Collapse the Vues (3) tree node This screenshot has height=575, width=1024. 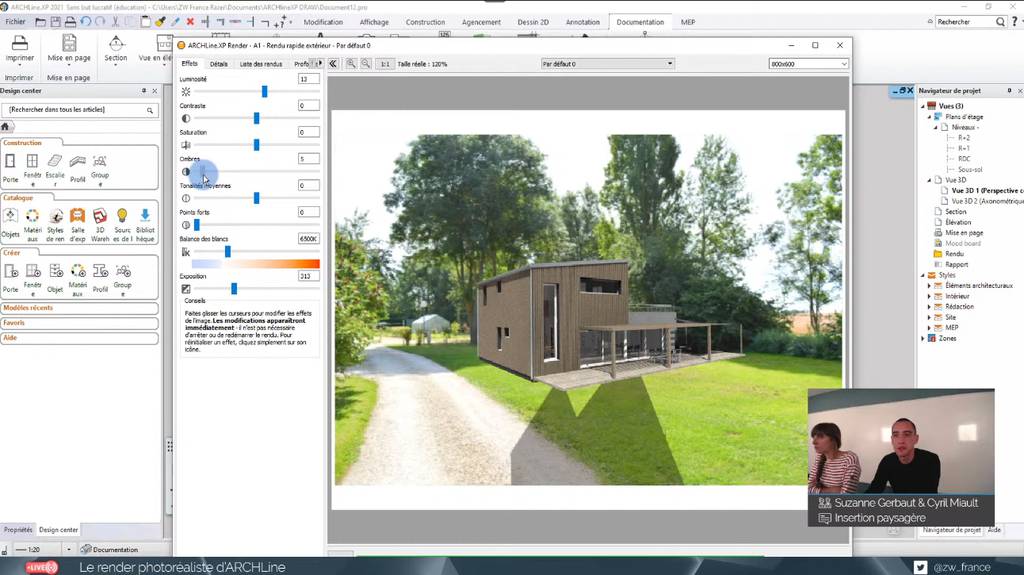tap(923, 106)
